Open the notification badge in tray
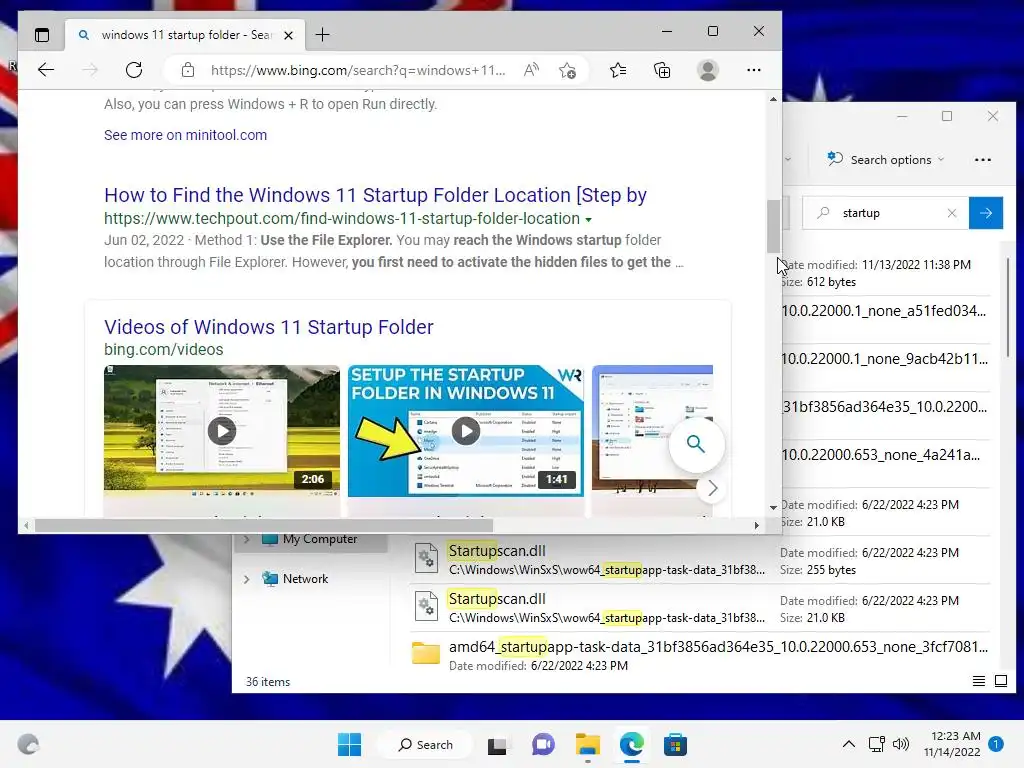Screen dimensions: 1024x768 (996, 744)
